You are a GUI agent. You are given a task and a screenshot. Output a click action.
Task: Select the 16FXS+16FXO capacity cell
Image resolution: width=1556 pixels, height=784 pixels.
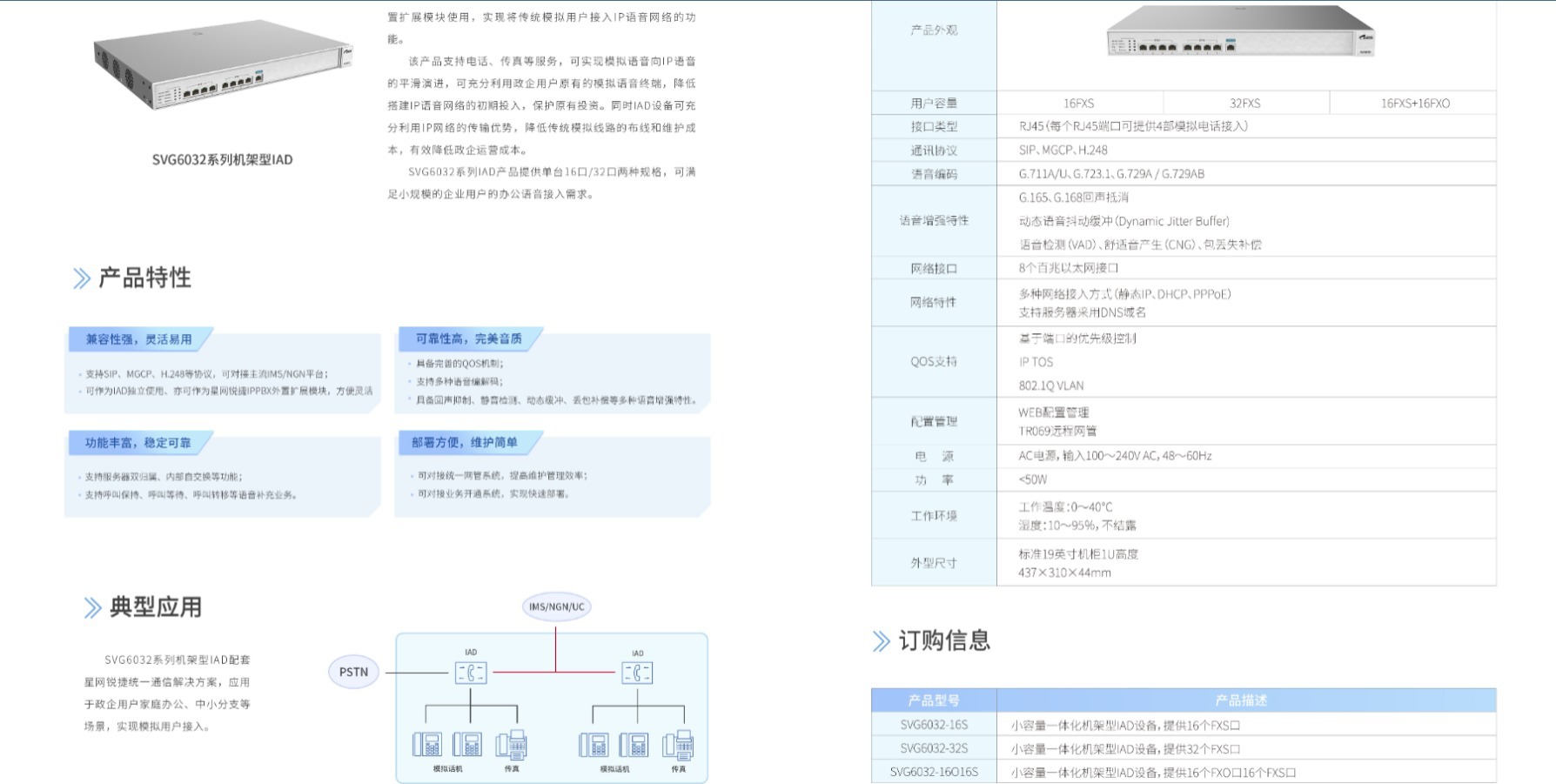1415,103
